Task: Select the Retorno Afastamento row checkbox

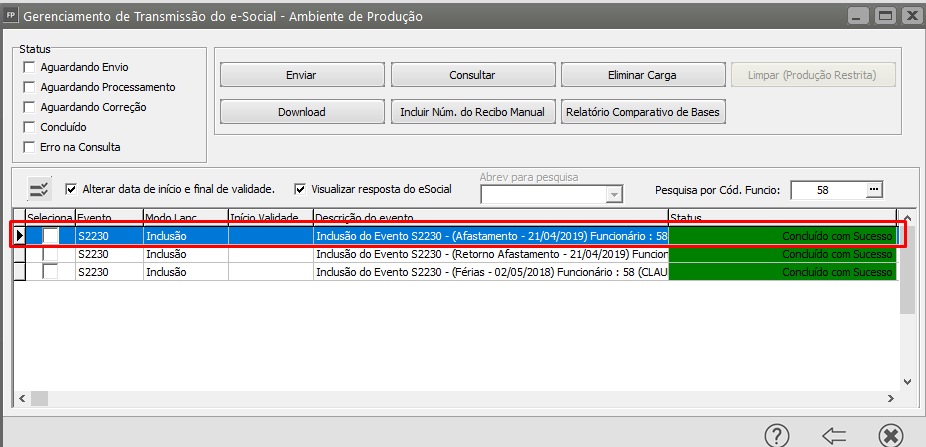Action: pyautogui.click(x=51, y=254)
